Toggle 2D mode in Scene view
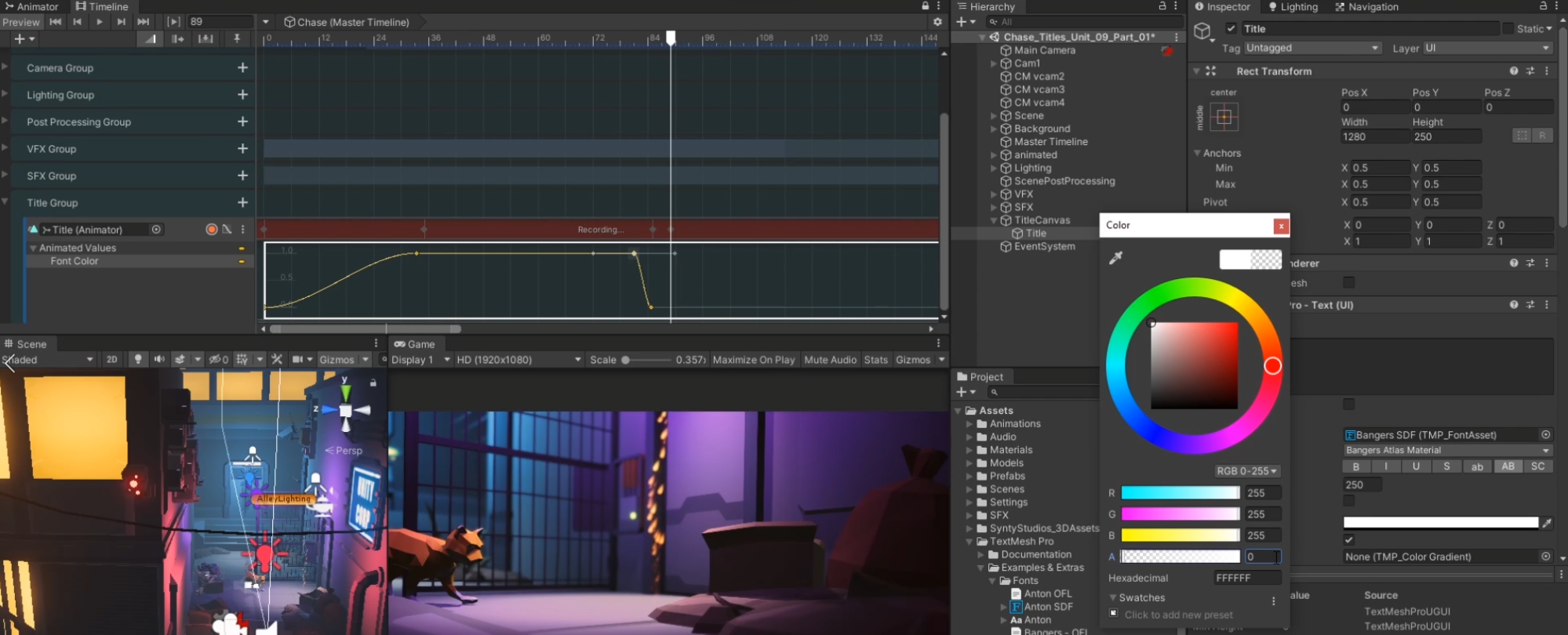The height and width of the screenshot is (635, 1568). point(111,360)
